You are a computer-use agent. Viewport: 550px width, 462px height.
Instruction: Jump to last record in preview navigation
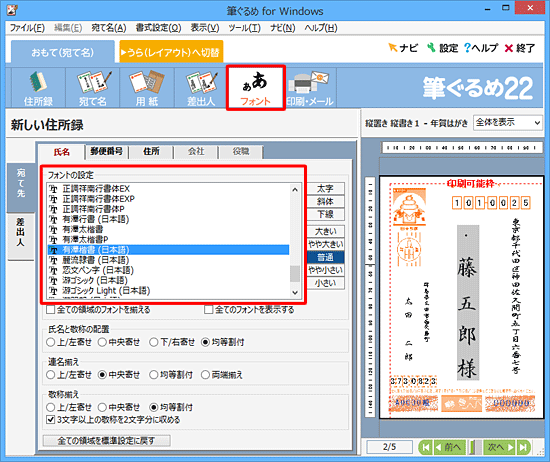tap(523, 447)
